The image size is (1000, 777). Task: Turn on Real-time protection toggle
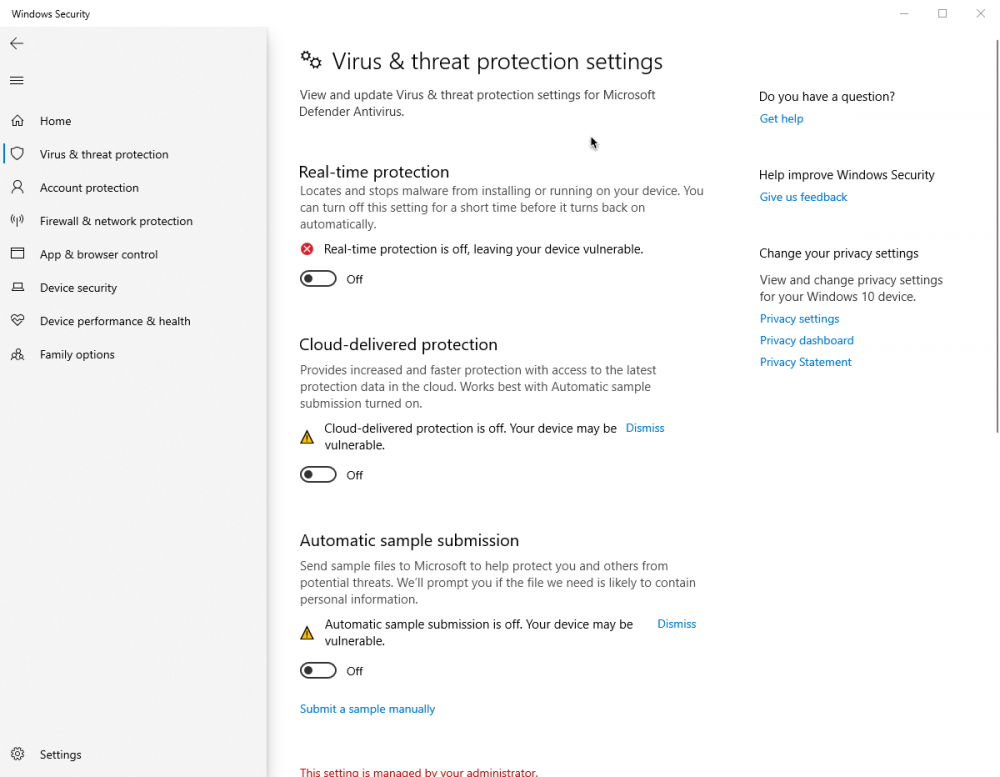318,279
